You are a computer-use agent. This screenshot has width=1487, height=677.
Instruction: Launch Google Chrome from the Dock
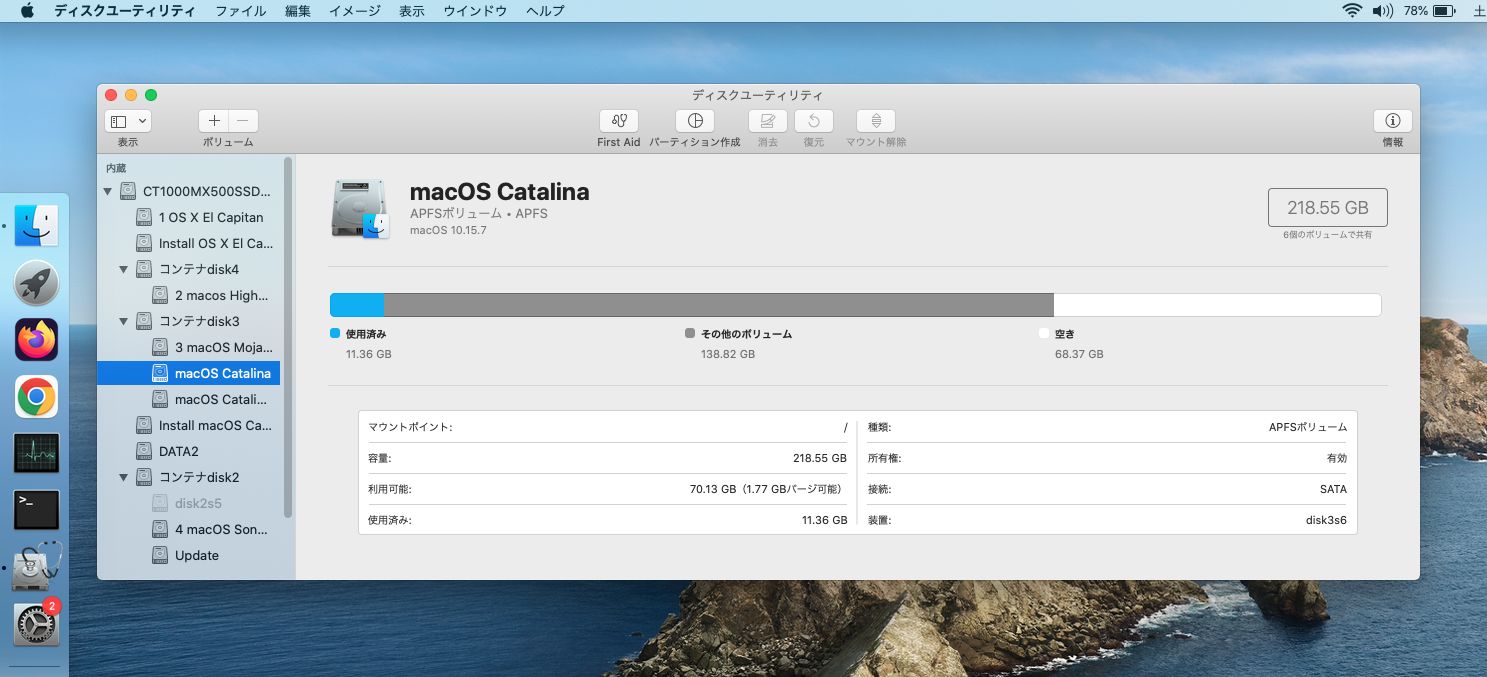(37, 397)
